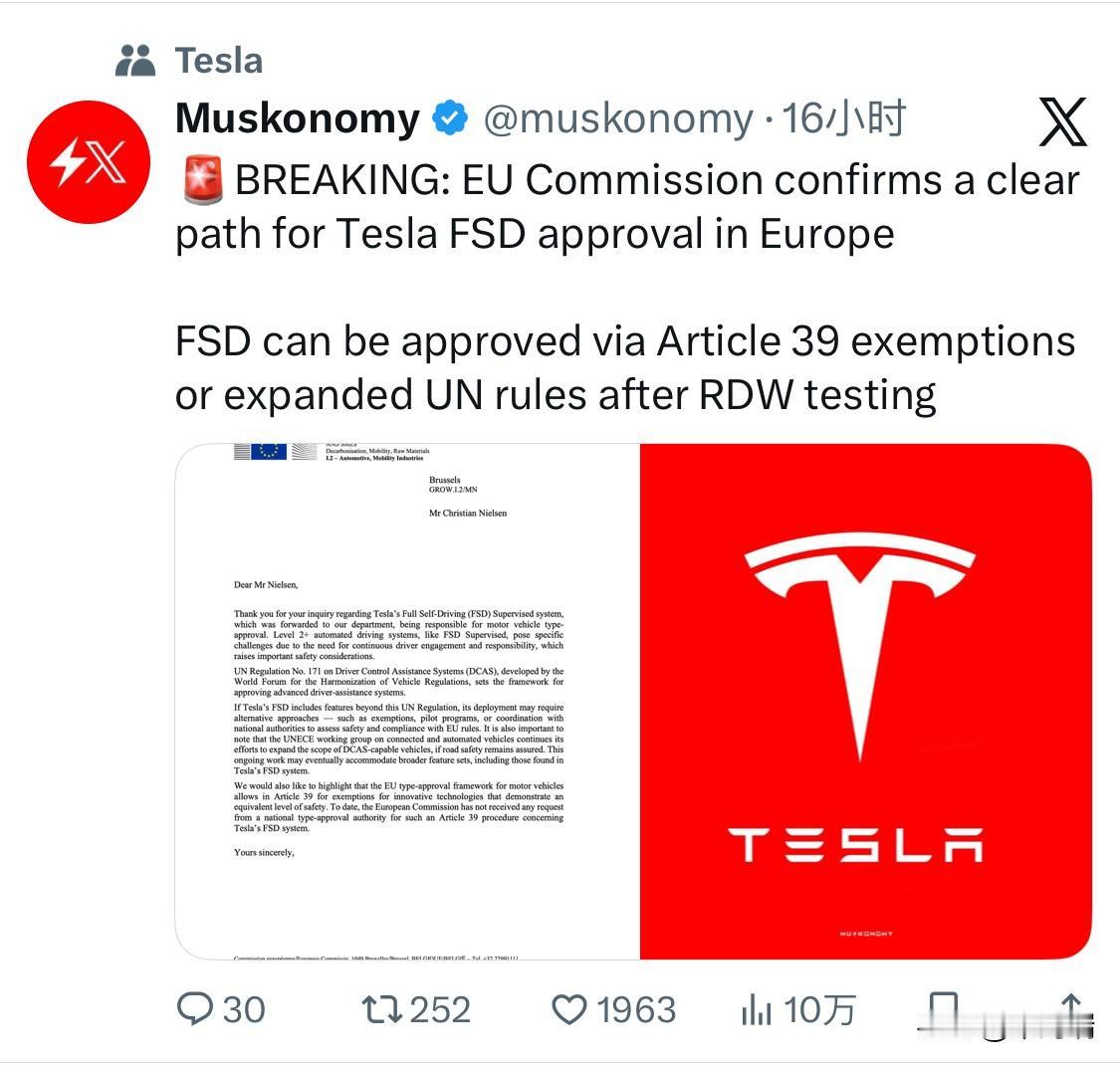Viewport: 1120px width, 1065px height.
Task: Click Muskonomy's blue verified badge
Action: (x=449, y=116)
